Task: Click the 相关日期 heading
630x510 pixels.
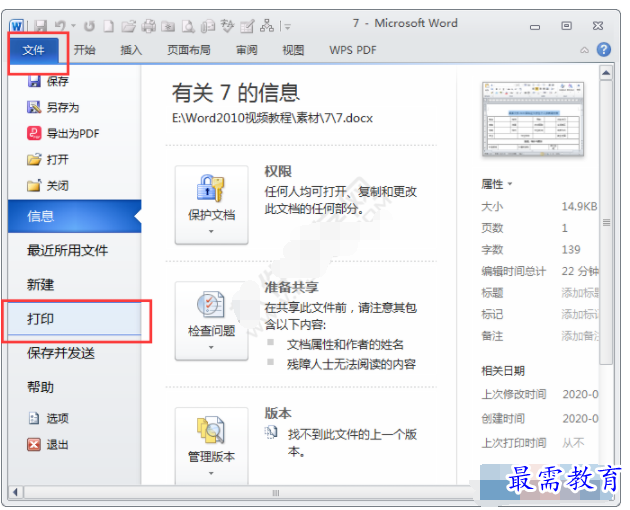Action: tap(503, 371)
